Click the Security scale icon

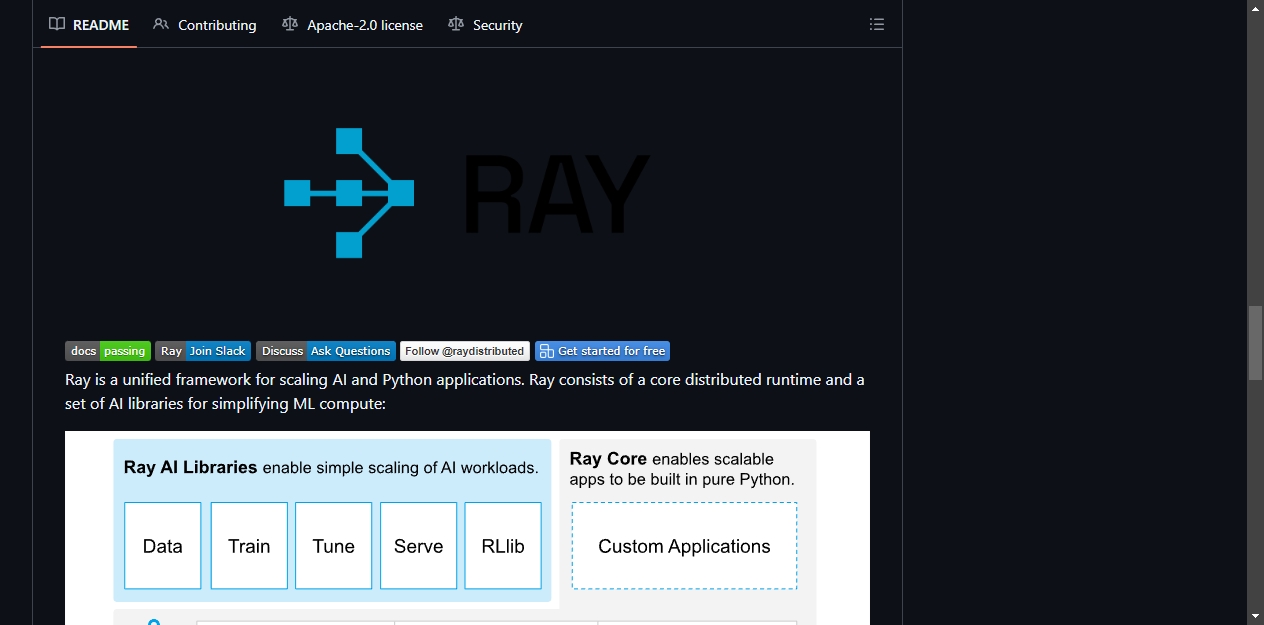click(x=456, y=24)
